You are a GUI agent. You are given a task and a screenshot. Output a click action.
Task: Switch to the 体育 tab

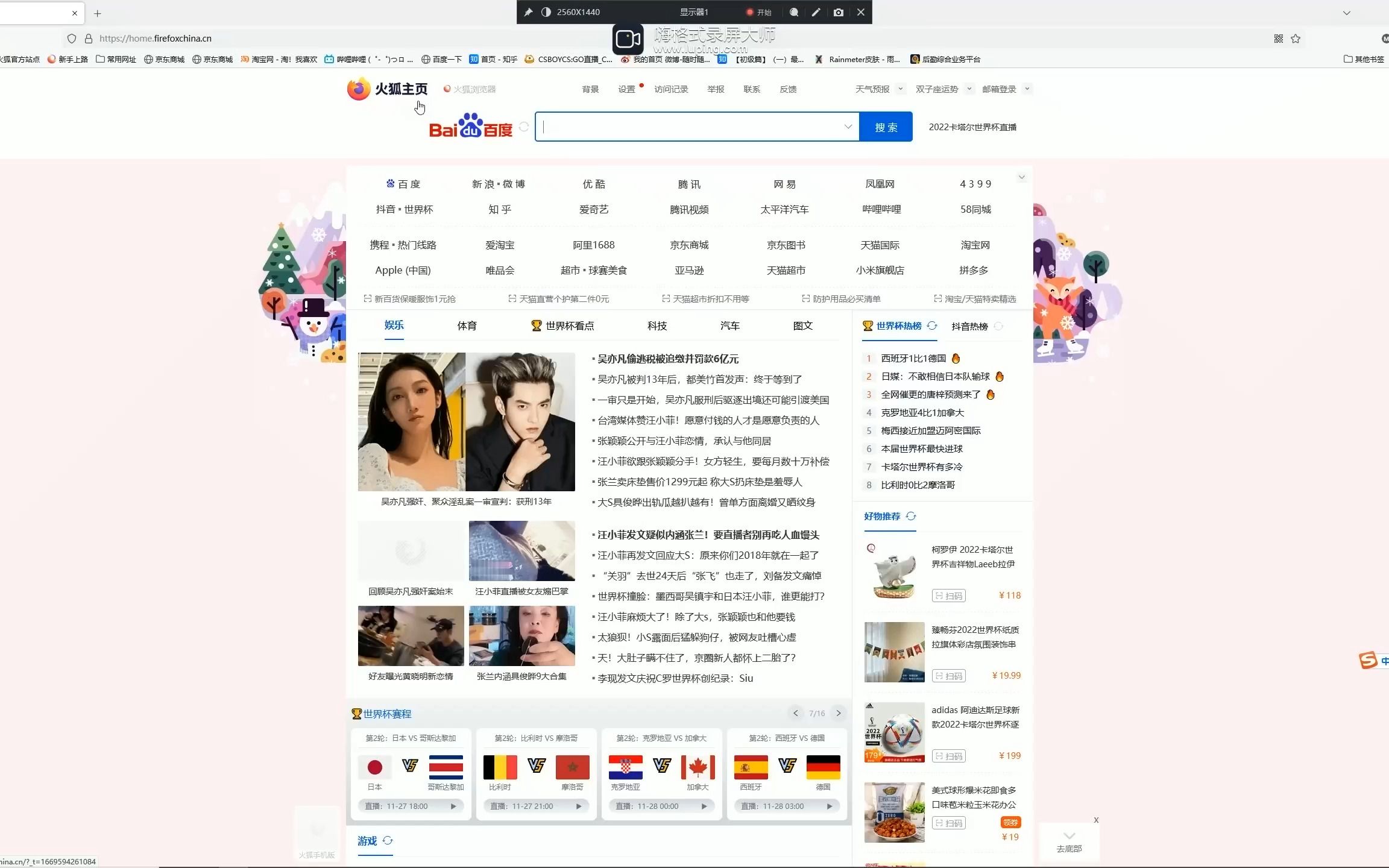click(x=467, y=325)
